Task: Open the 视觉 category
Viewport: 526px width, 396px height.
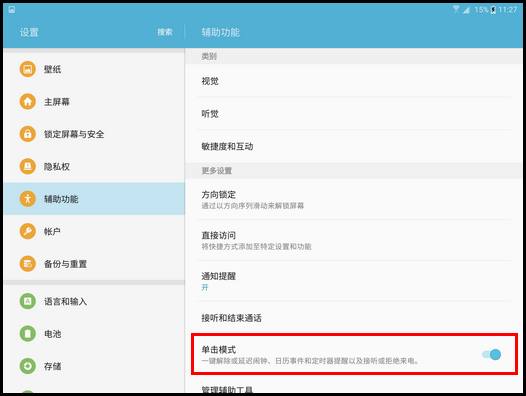Action: [x=354, y=81]
